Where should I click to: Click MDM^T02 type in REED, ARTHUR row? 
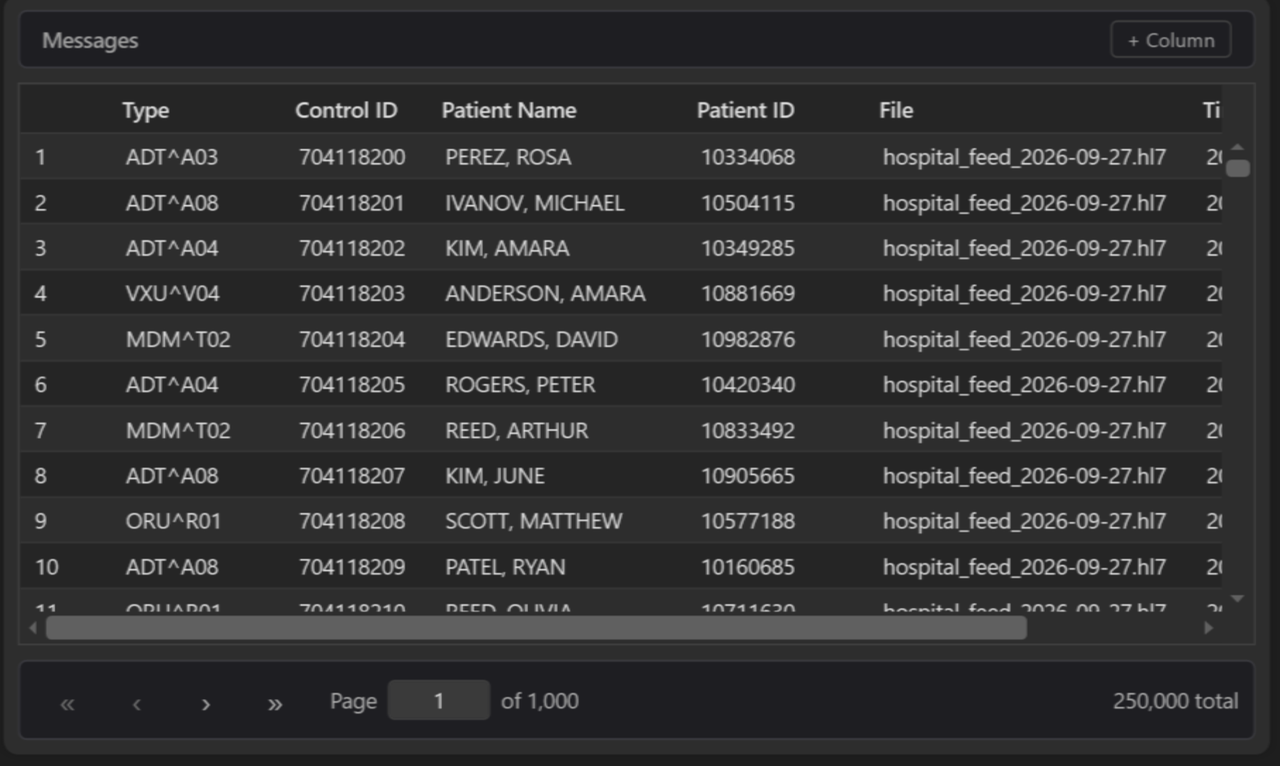click(178, 430)
